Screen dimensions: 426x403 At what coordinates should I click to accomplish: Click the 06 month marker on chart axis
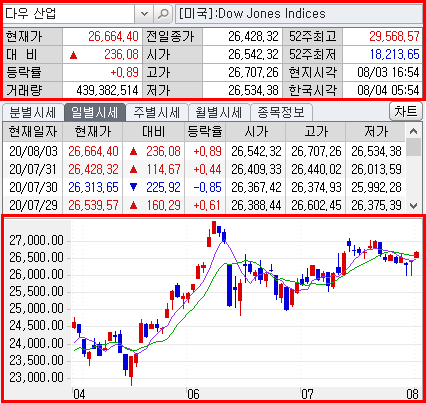pyautogui.click(x=193, y=394)
